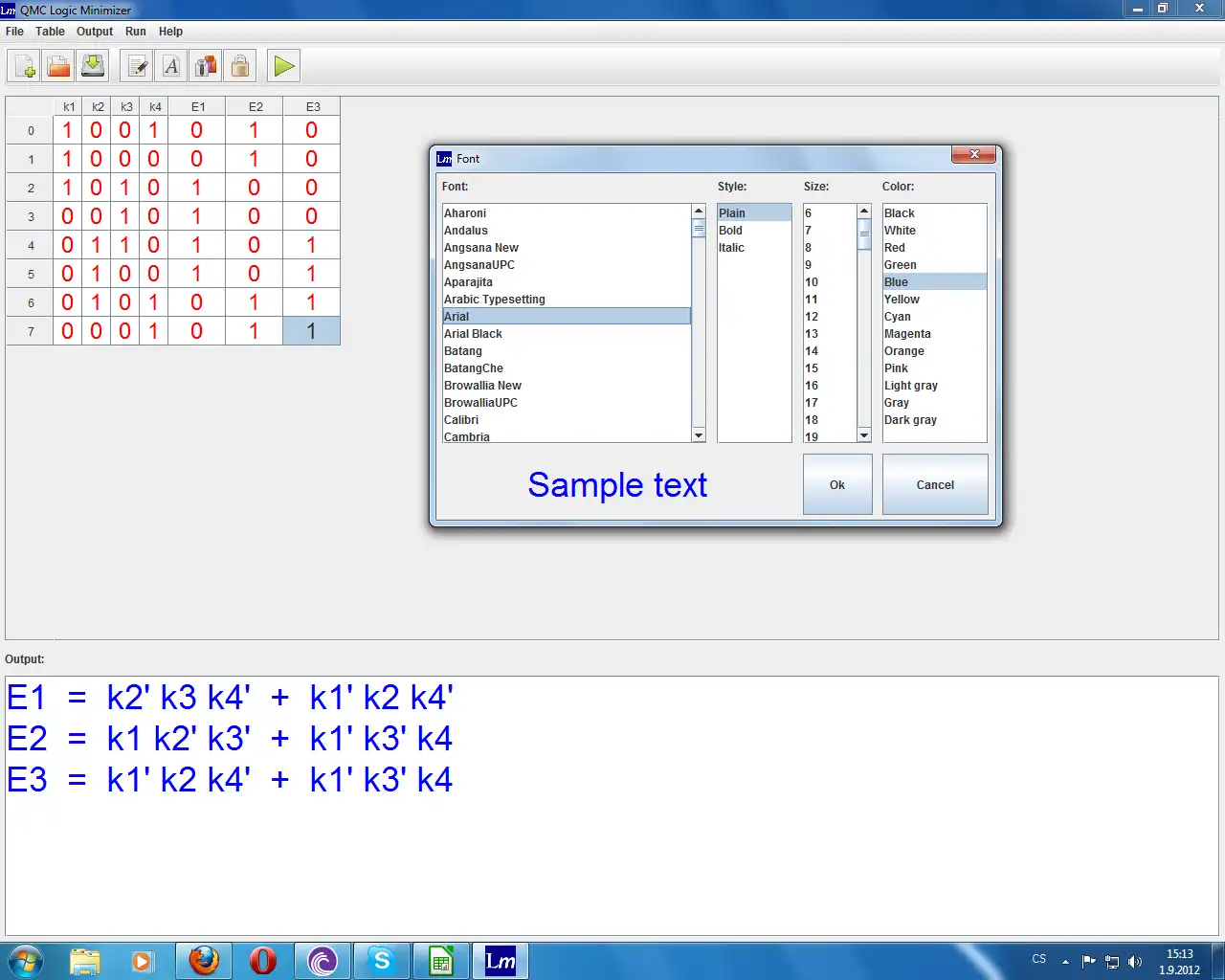This screenshot has width=1225, height=980.
Task: Click the QMC Logic Minimizer taskbar icon
Action: (501, 961)
